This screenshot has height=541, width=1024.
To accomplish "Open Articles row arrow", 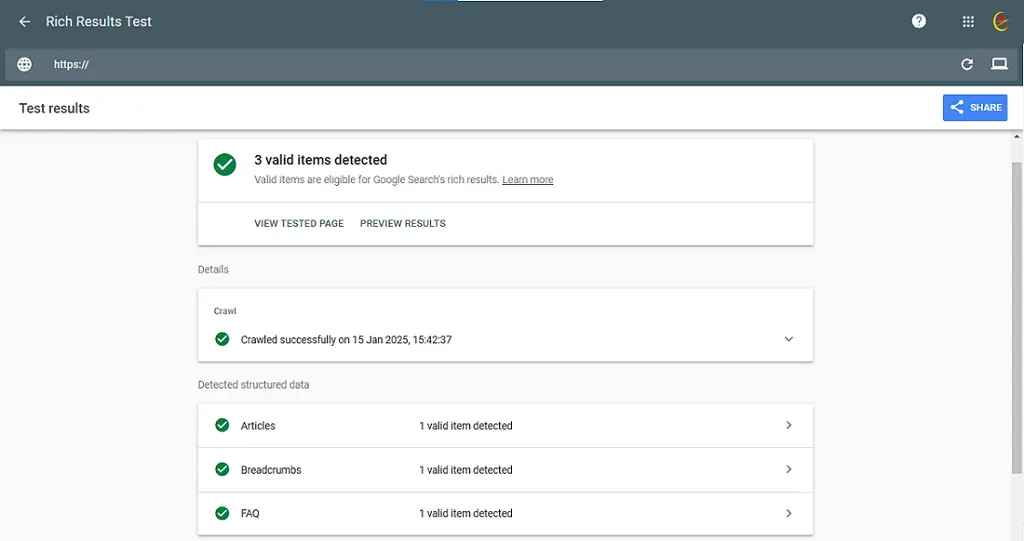I will (x=789, y=425).
